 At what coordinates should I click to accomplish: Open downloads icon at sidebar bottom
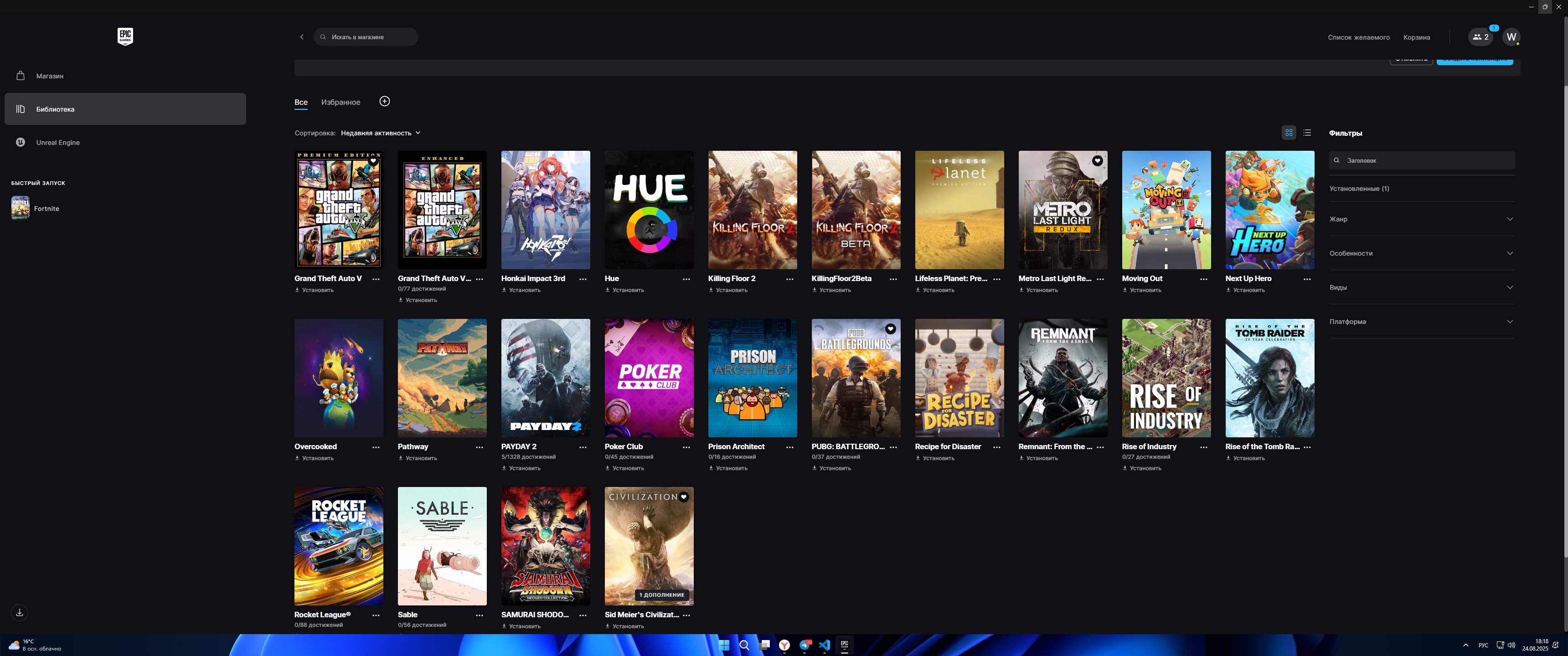click(x=20, y=612)
